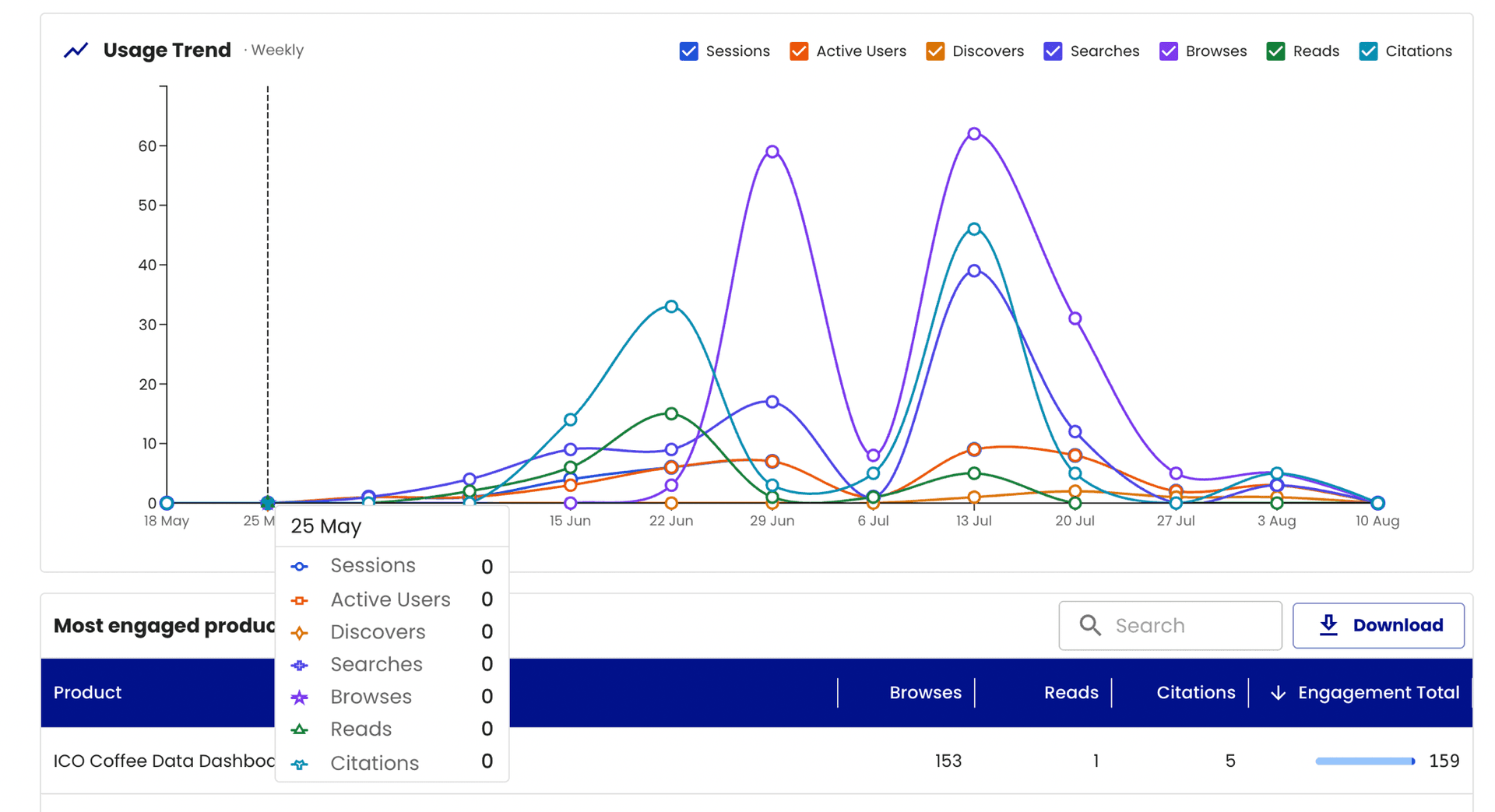Click the Reads triangle marker in tooltip
1495x812 pixels.
300,730
